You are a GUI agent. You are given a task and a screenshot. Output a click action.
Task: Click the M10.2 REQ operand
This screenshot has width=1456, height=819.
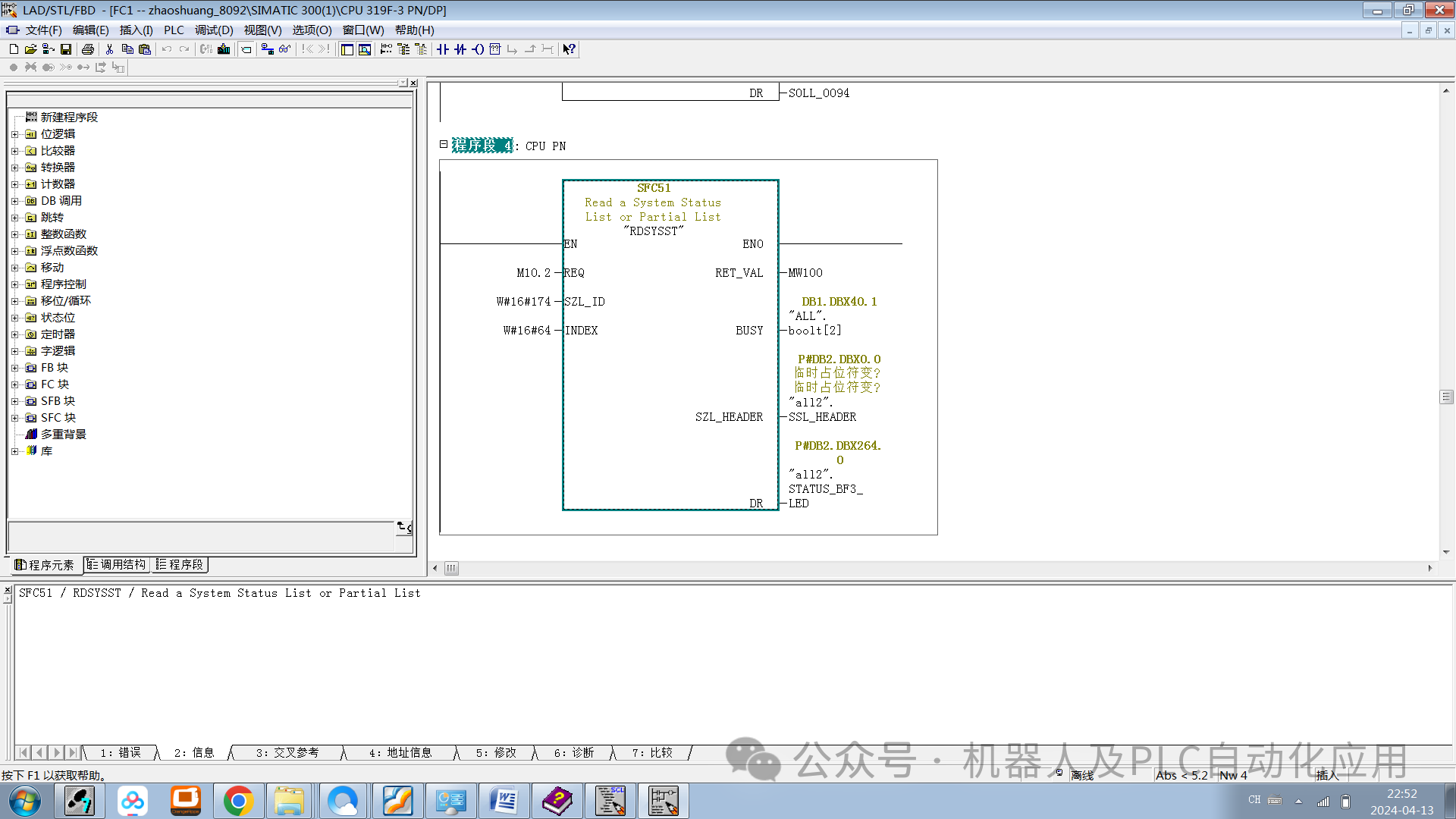tap(534, 273)
